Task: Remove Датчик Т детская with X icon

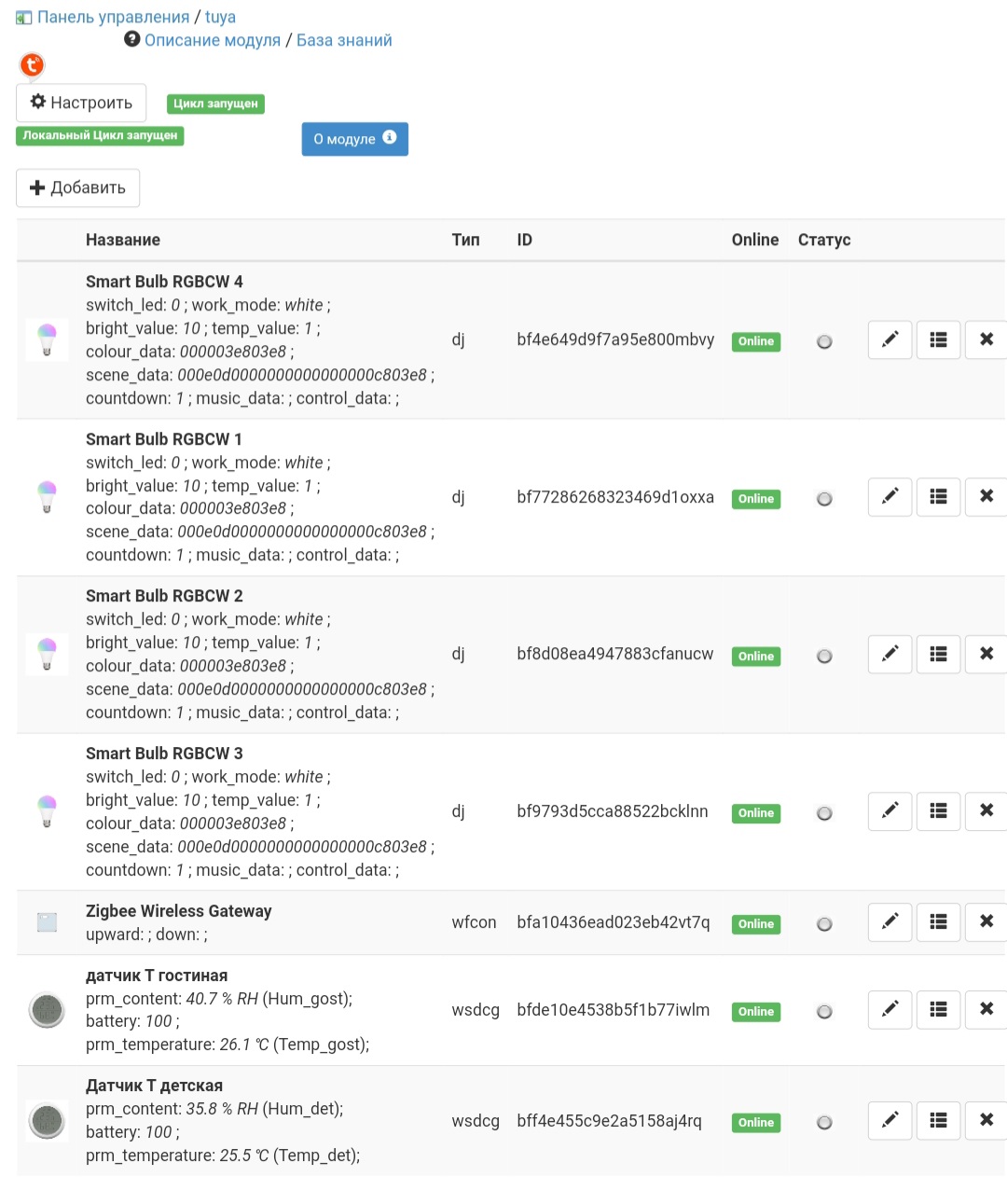Action: [986, 1120]
